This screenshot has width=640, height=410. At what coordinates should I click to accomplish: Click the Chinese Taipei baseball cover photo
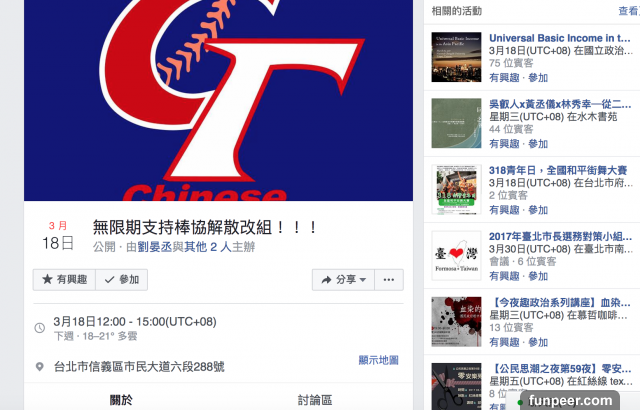point(218,100)
